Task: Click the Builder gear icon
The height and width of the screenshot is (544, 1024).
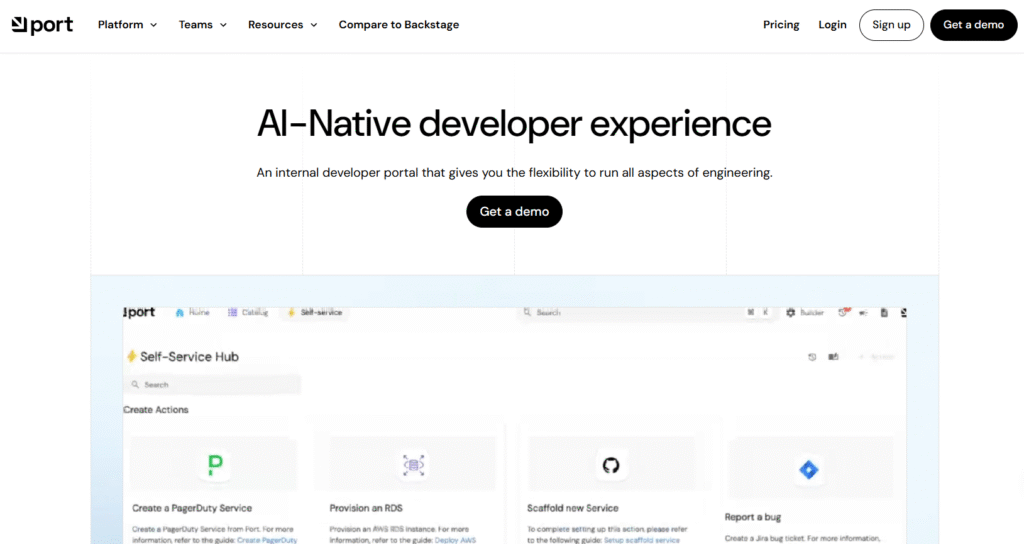Action: 790,313
